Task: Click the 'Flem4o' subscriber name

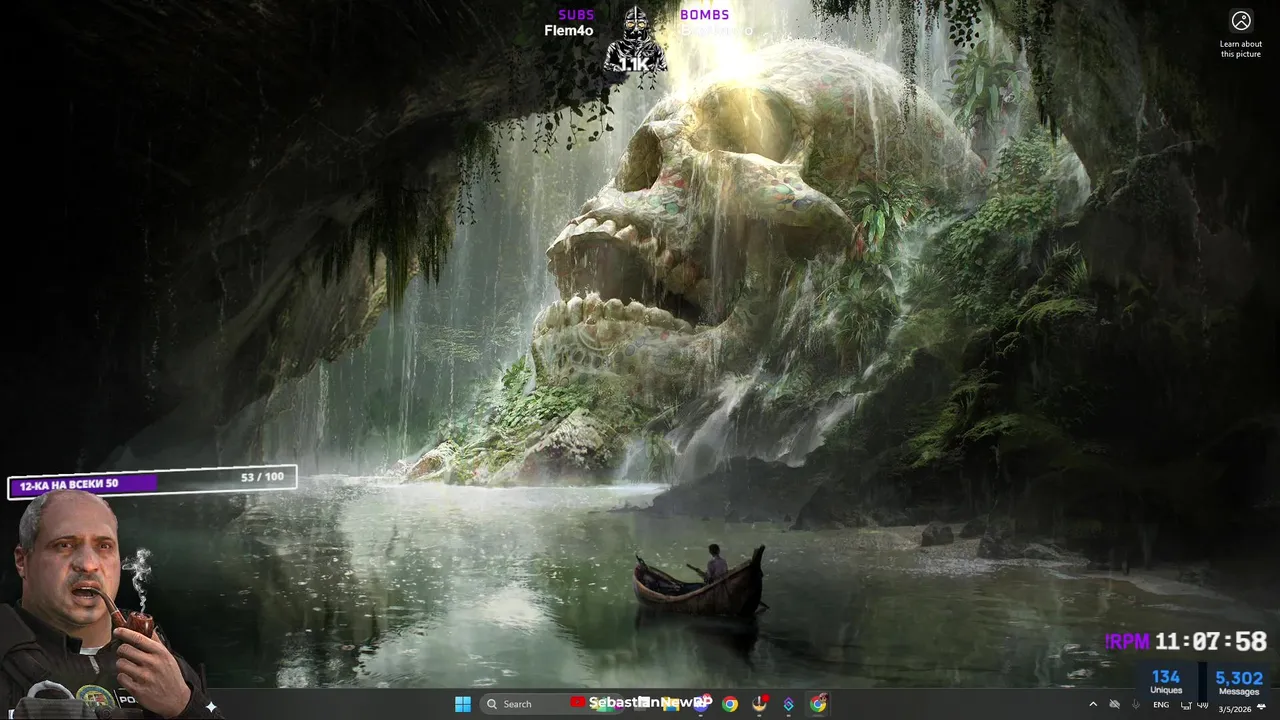Action: (569, 30)
